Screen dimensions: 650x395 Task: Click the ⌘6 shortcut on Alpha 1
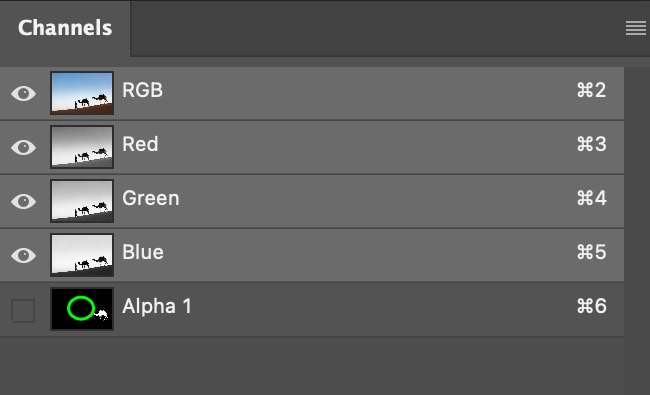(x=592, y=306)
